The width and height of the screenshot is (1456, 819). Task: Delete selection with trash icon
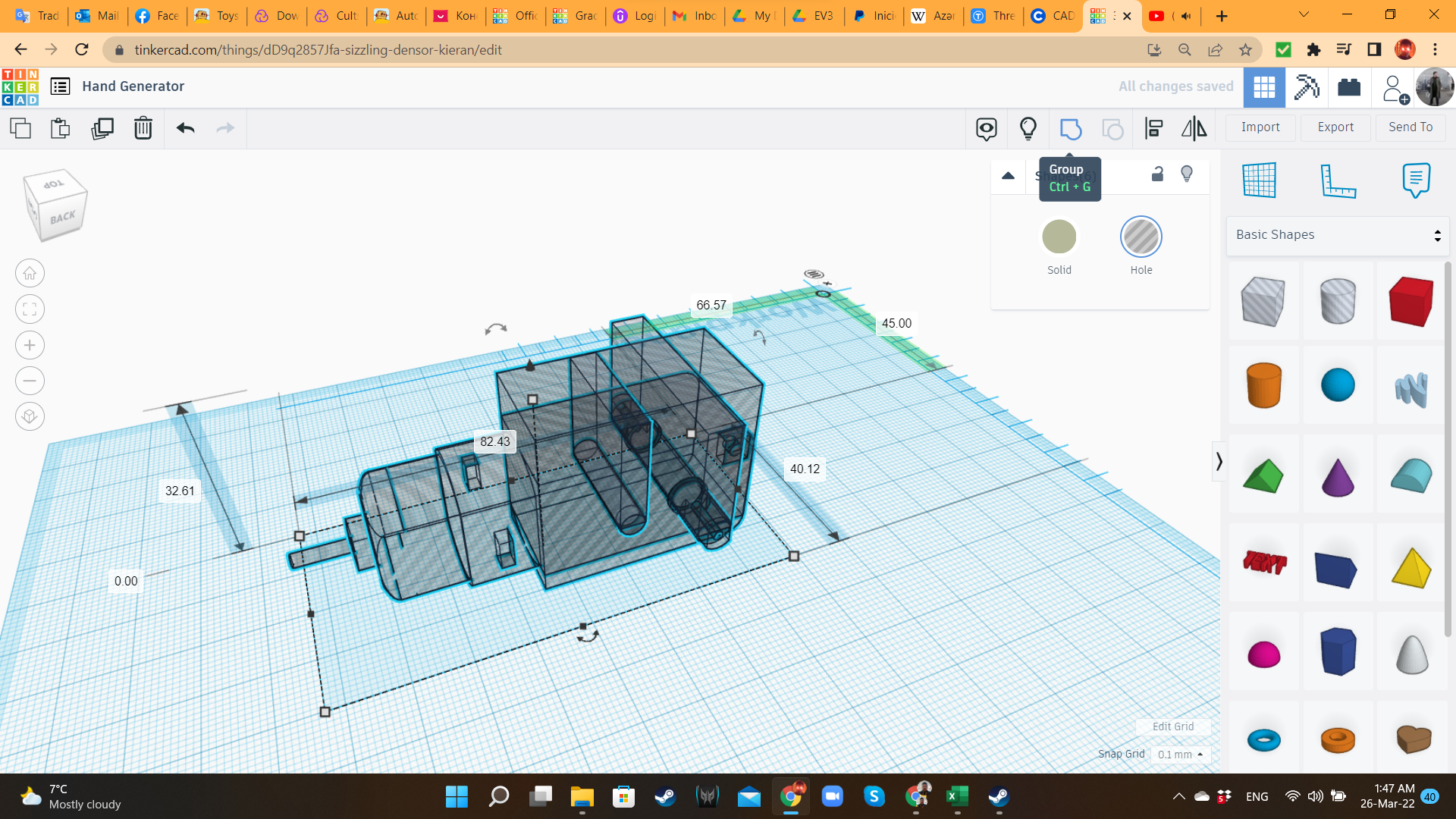[x=143, y=128]
